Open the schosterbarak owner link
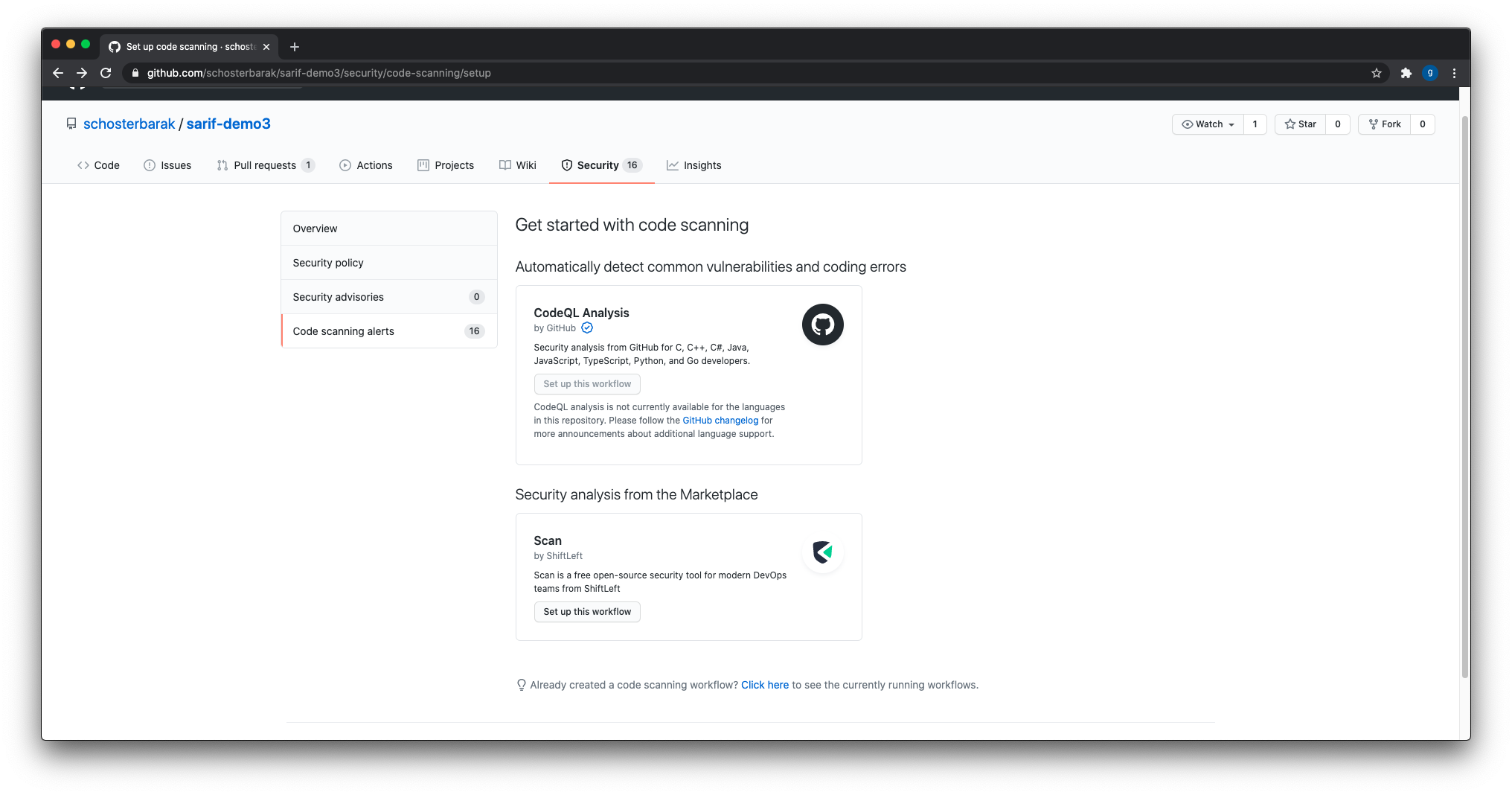Image resolution: width=1512 pixels, height=795 pixels. [129, 124]
